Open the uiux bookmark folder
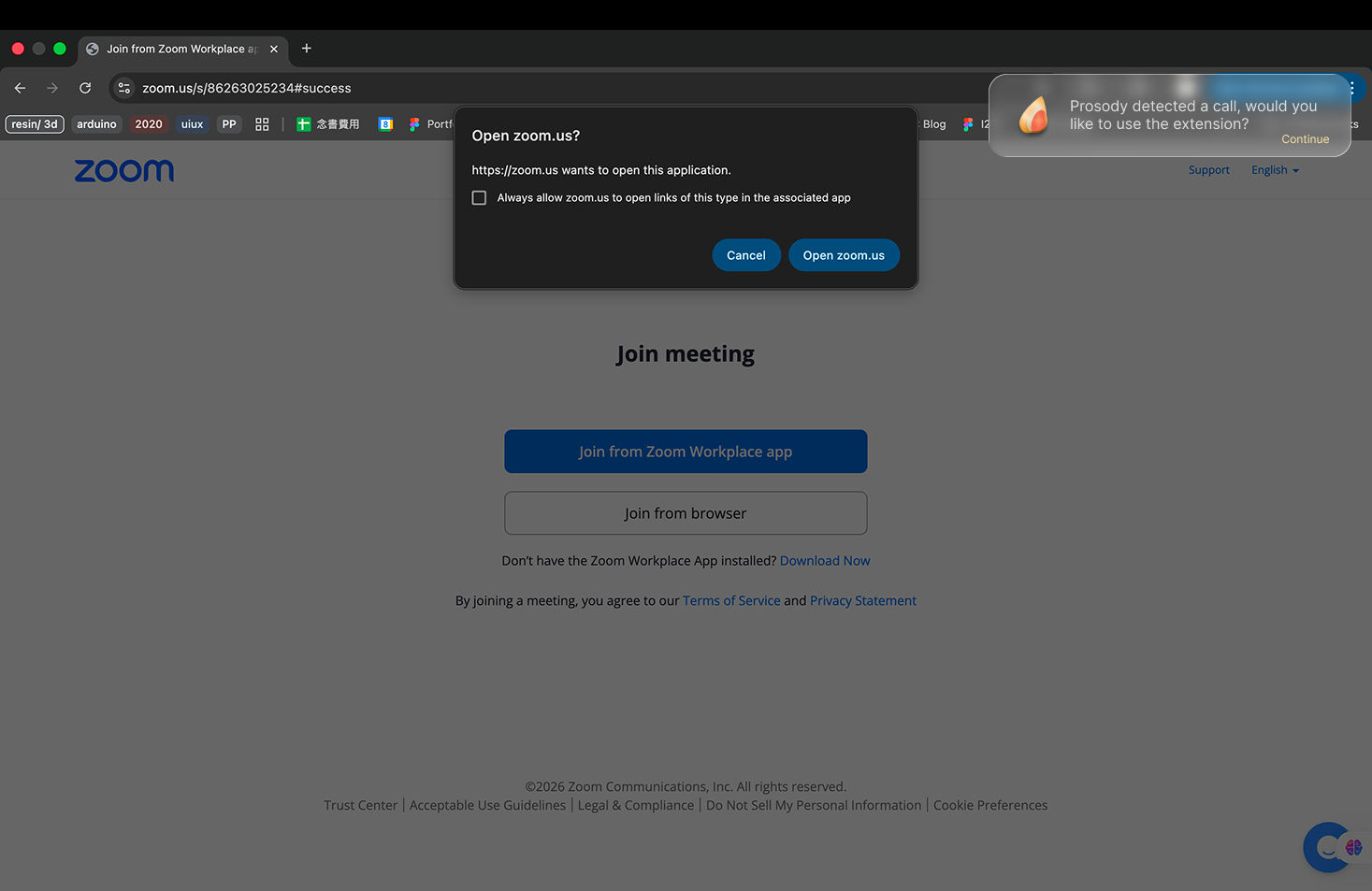The image size is (1372, 891). pyautogui.click(x=192, y=124)
